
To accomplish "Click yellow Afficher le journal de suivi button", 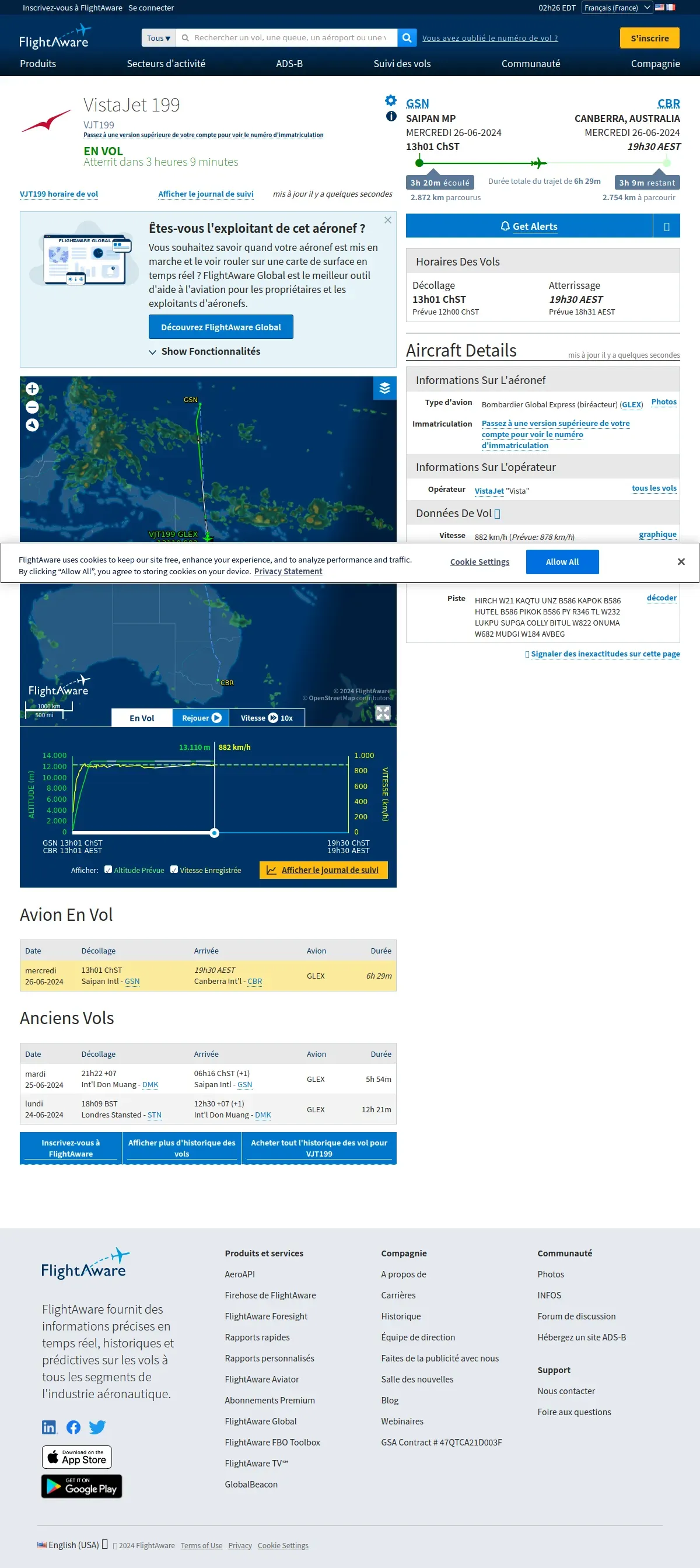I will [x=323, y=870].
